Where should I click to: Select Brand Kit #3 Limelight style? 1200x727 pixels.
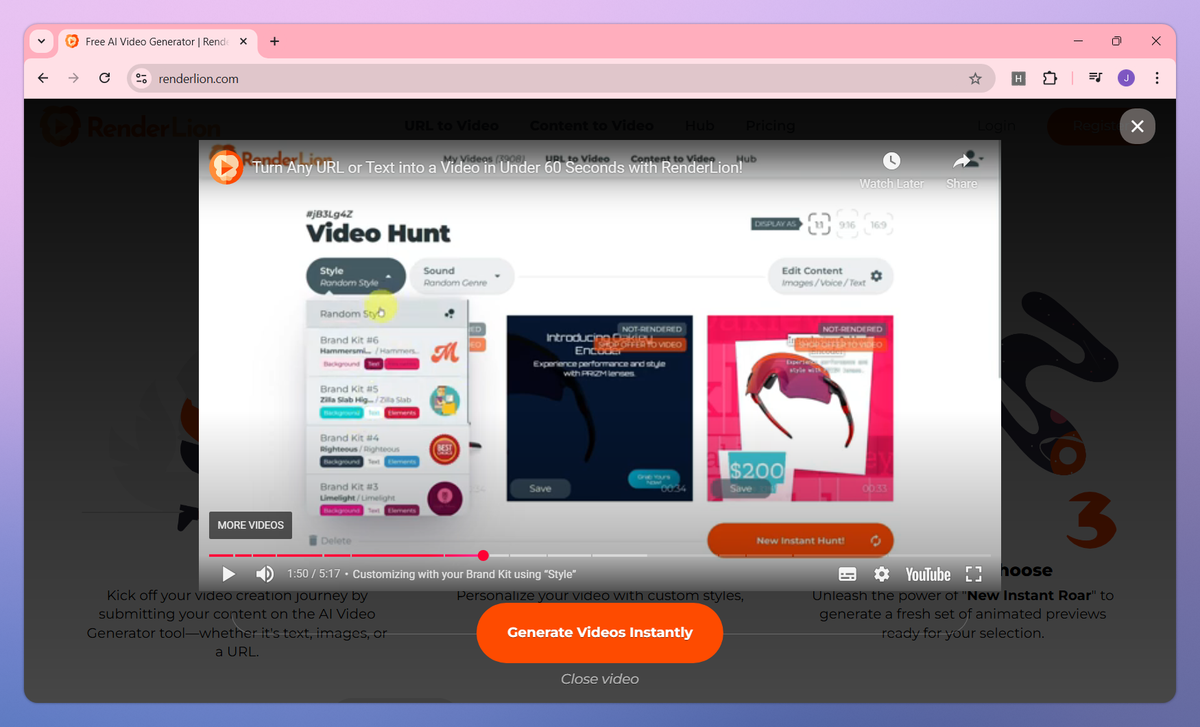[388, 496]
